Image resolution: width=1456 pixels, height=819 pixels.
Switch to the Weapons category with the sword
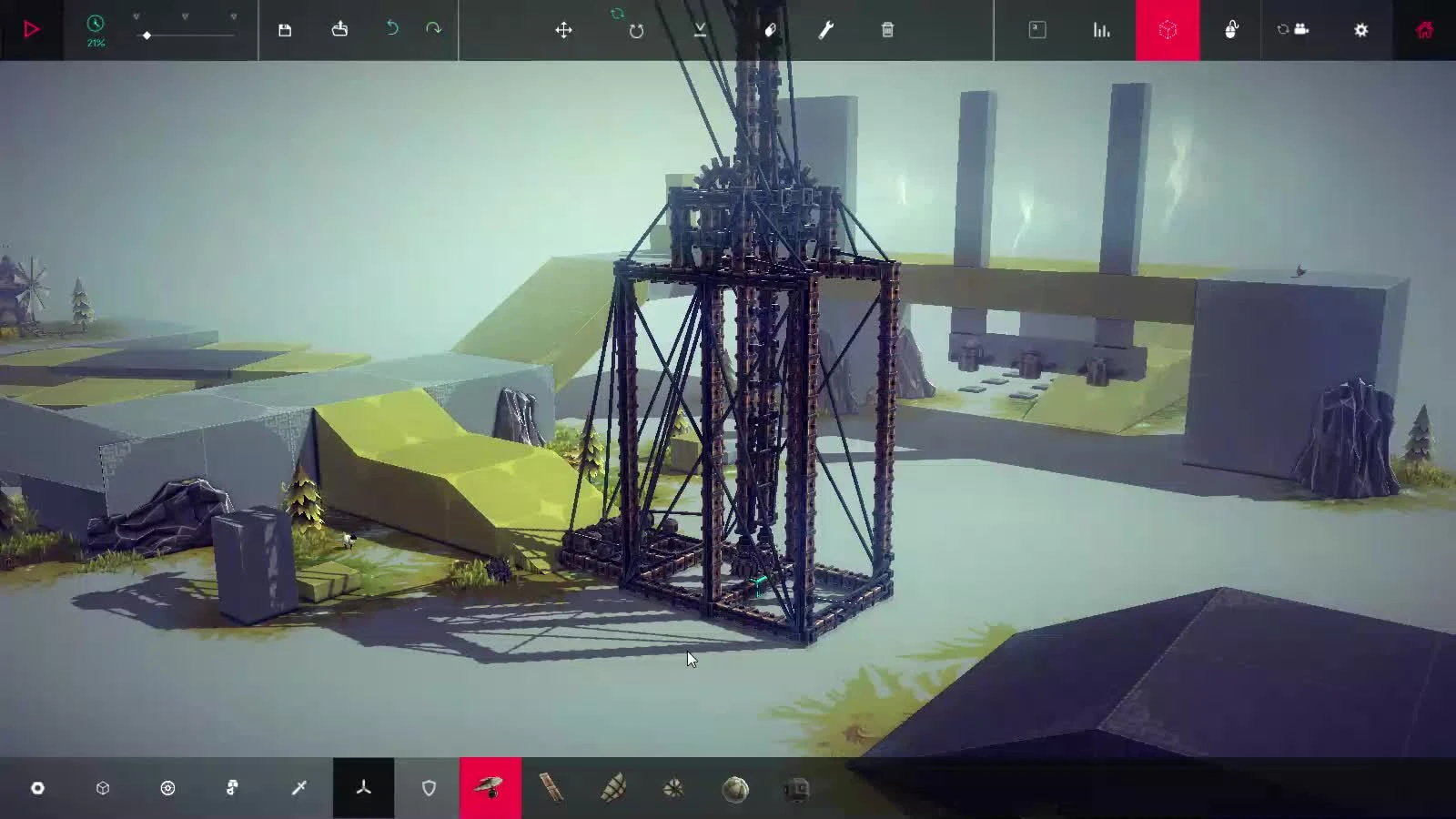tap(298, 788)
